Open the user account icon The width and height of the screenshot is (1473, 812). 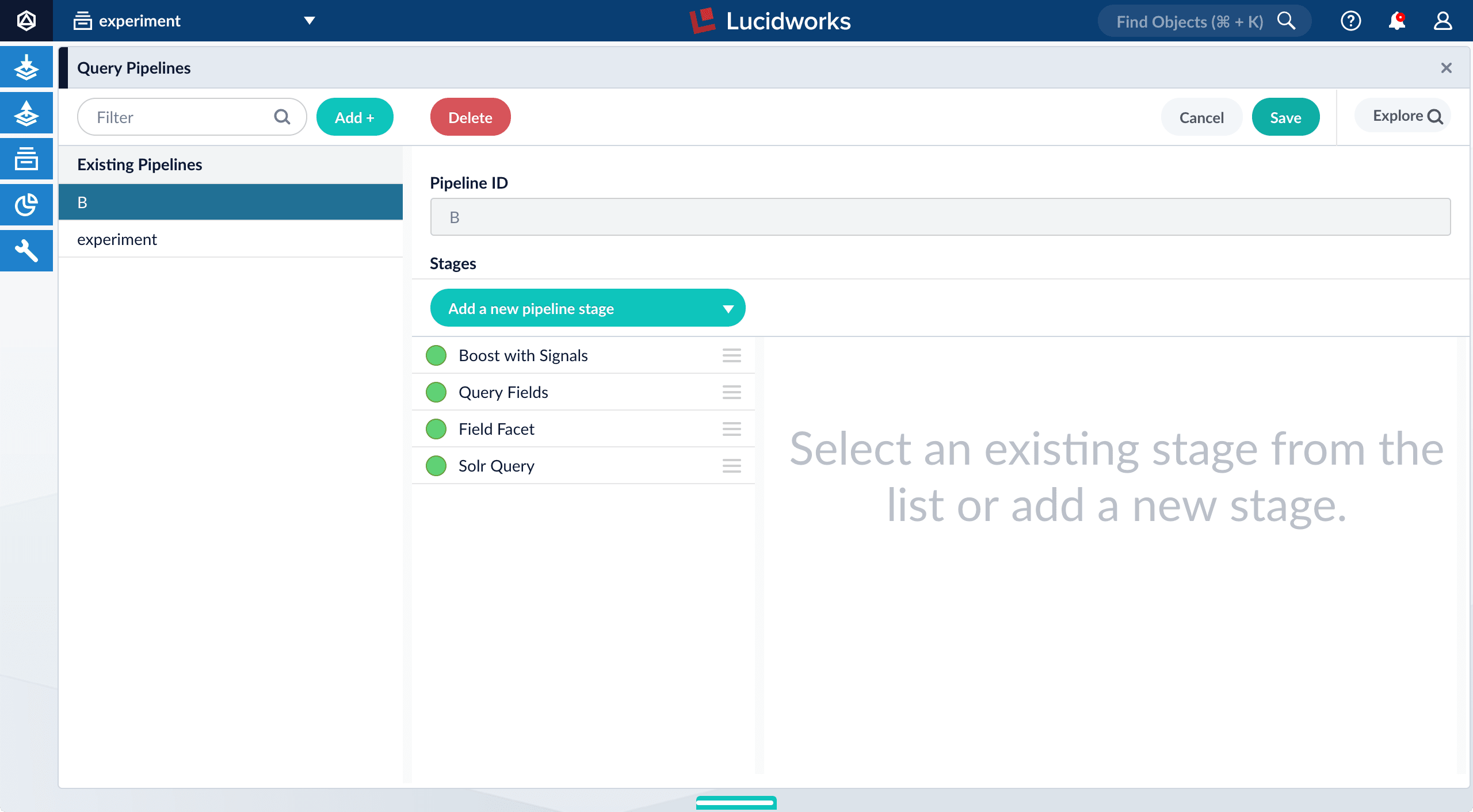coord(1443,21)
